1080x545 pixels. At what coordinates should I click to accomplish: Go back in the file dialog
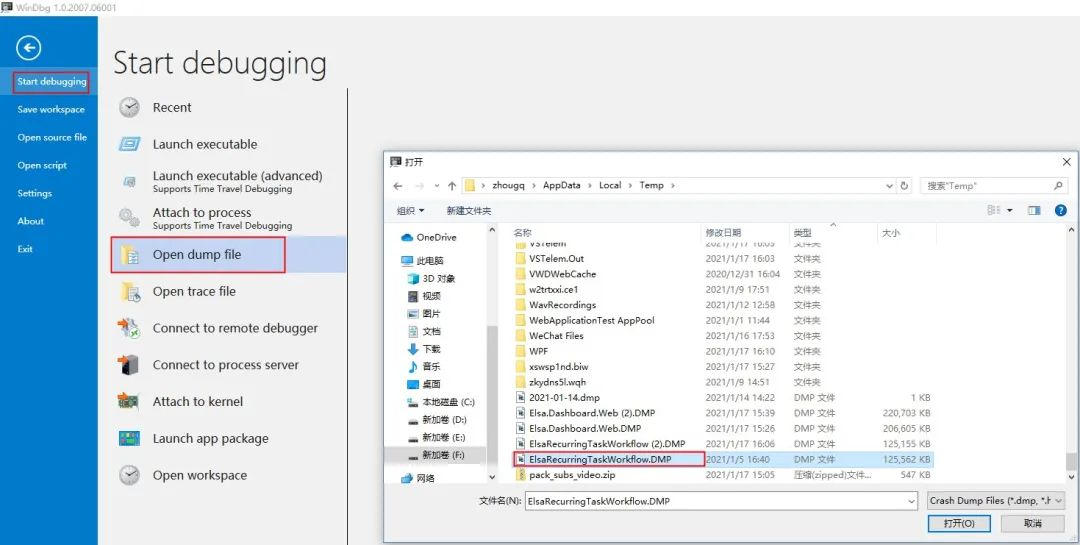pos(397,185)
